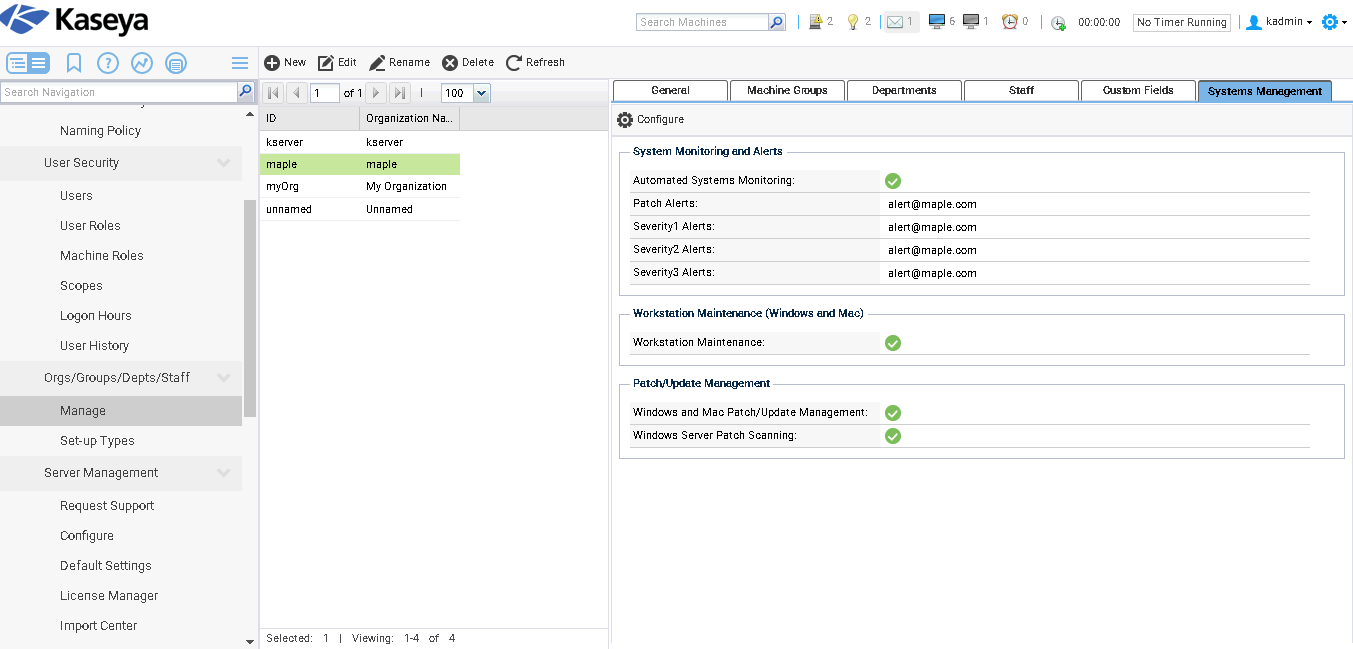The width and height of the screenshot is (1353, 649).
Task: Click the Search Machines input field
Action: coord(702,22)
